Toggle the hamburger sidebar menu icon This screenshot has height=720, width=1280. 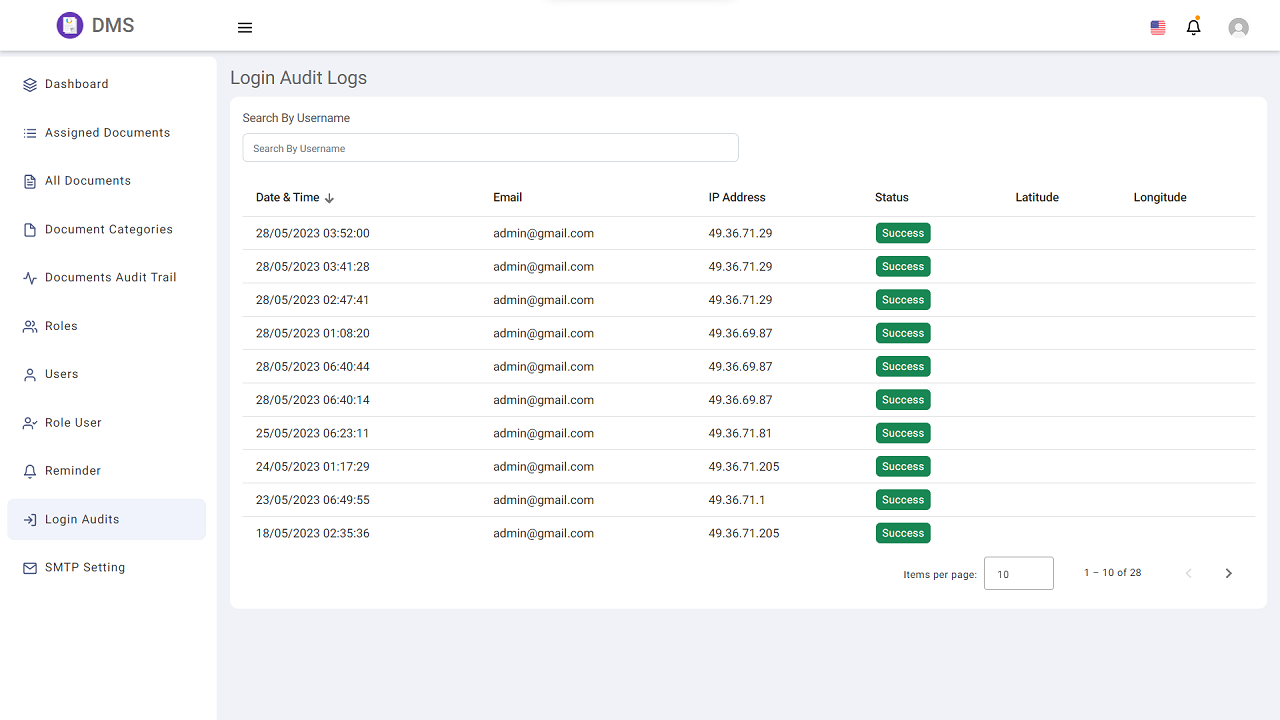[245, 28]
